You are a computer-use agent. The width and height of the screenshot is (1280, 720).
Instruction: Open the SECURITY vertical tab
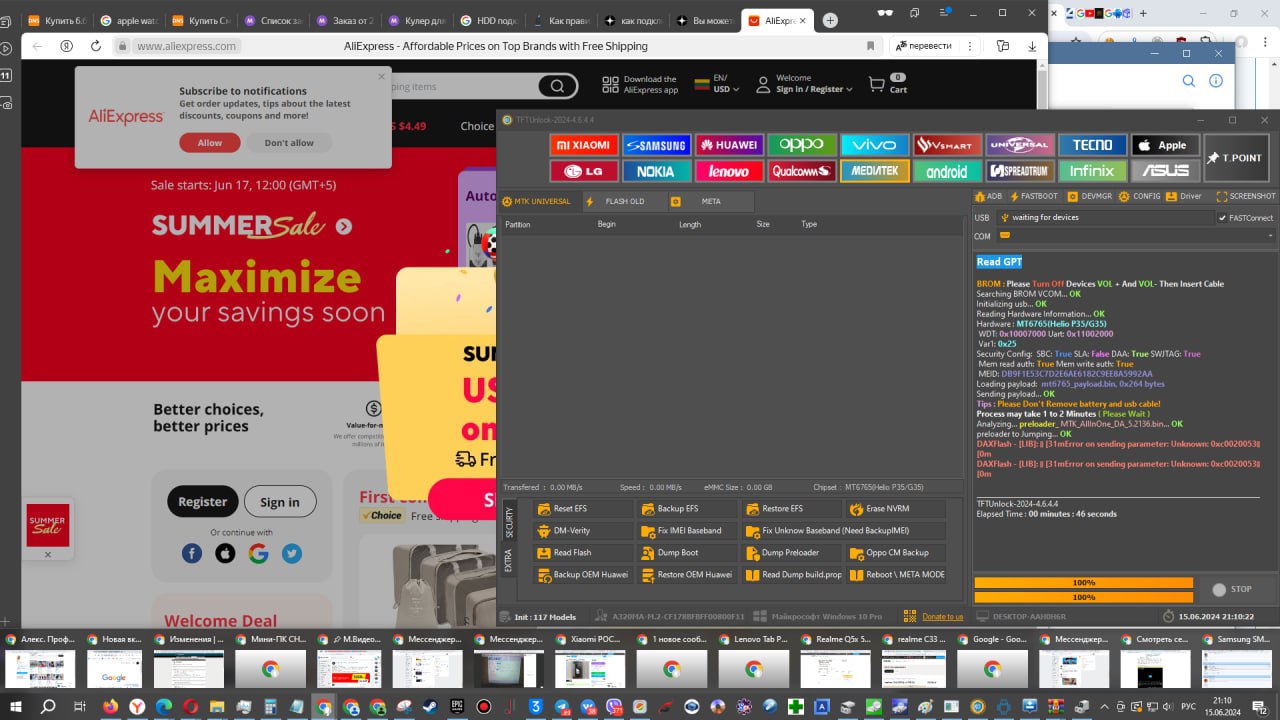(x=508, y=521)
